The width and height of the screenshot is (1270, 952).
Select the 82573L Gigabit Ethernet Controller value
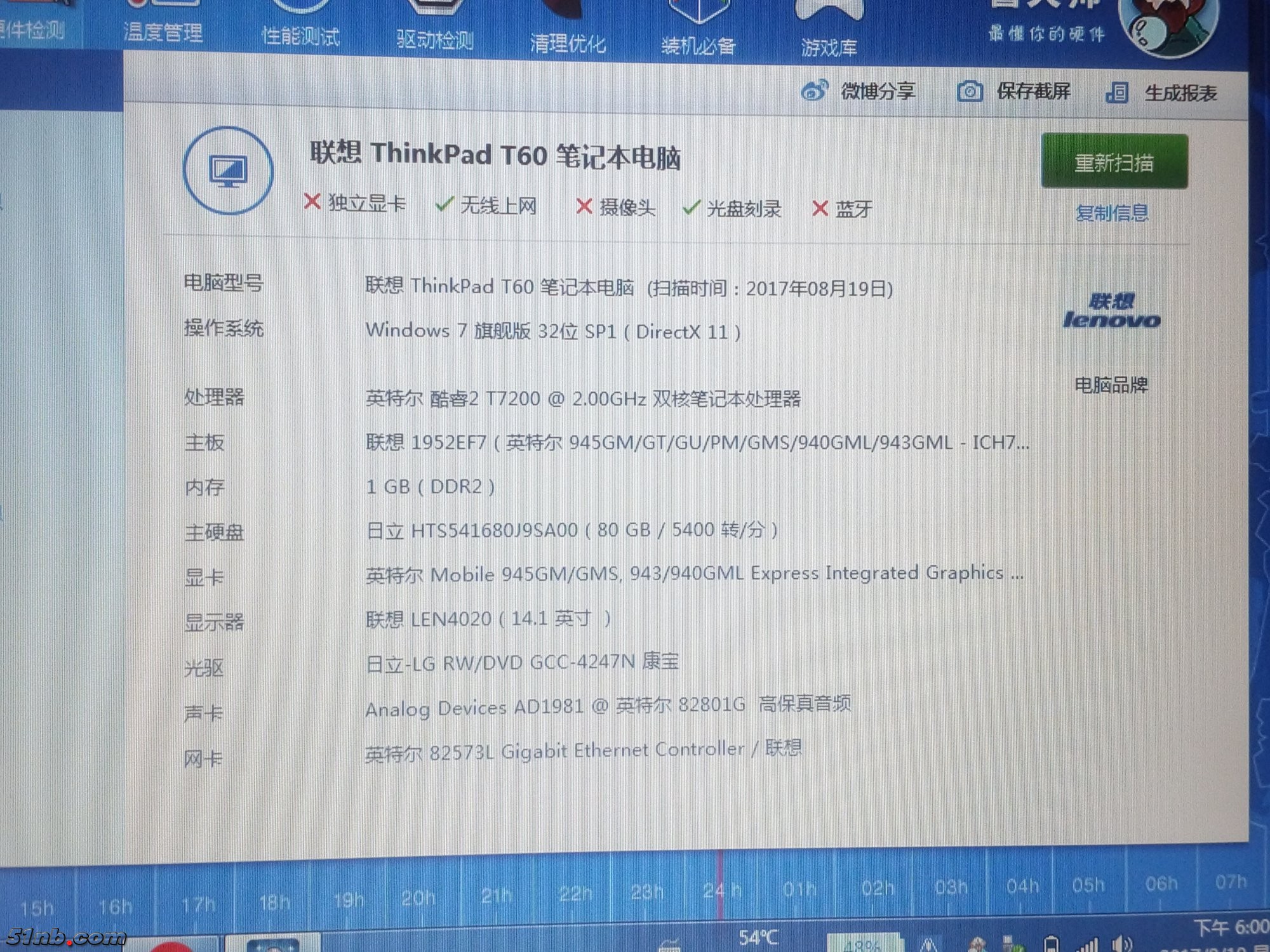point(583,750)
